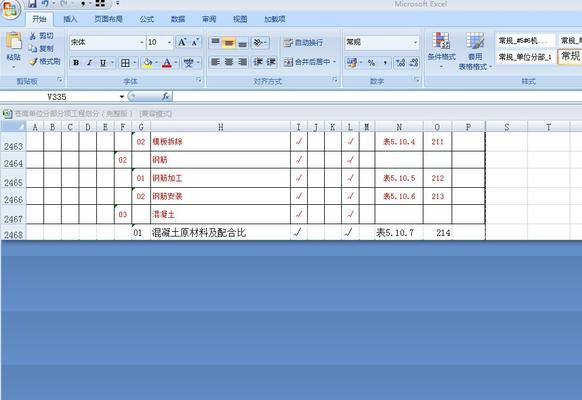Open the font size dropdown
The height and width of the screenshot is (400, 582).
pos(169,42)
